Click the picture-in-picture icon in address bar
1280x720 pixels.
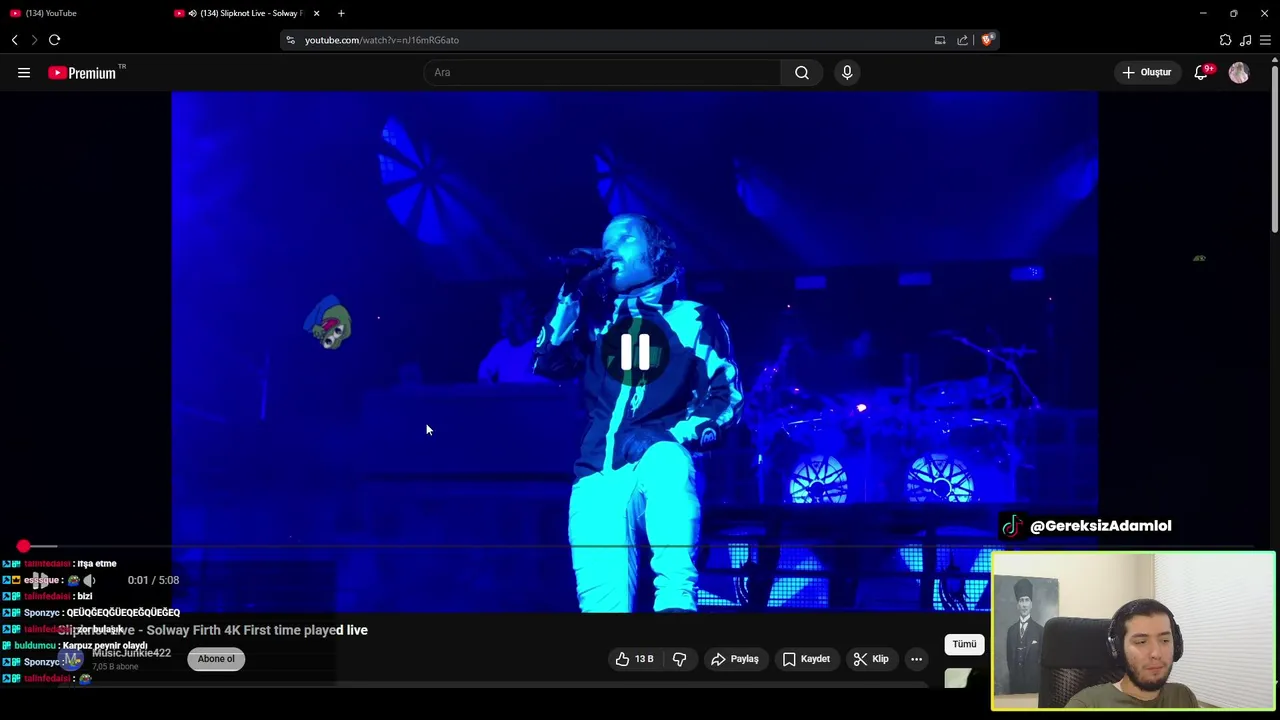pos(940,40)
